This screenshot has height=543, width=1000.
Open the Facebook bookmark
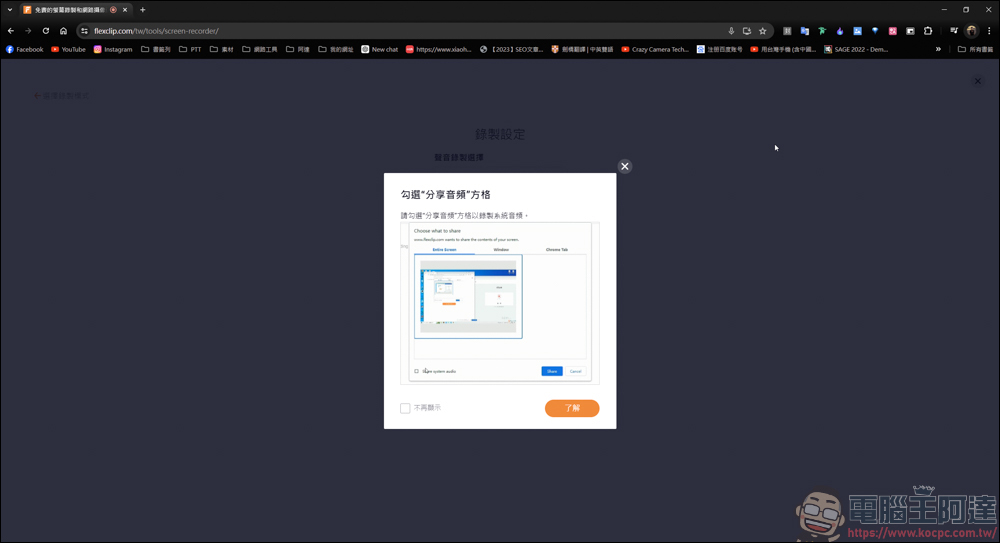coord(25,49)
